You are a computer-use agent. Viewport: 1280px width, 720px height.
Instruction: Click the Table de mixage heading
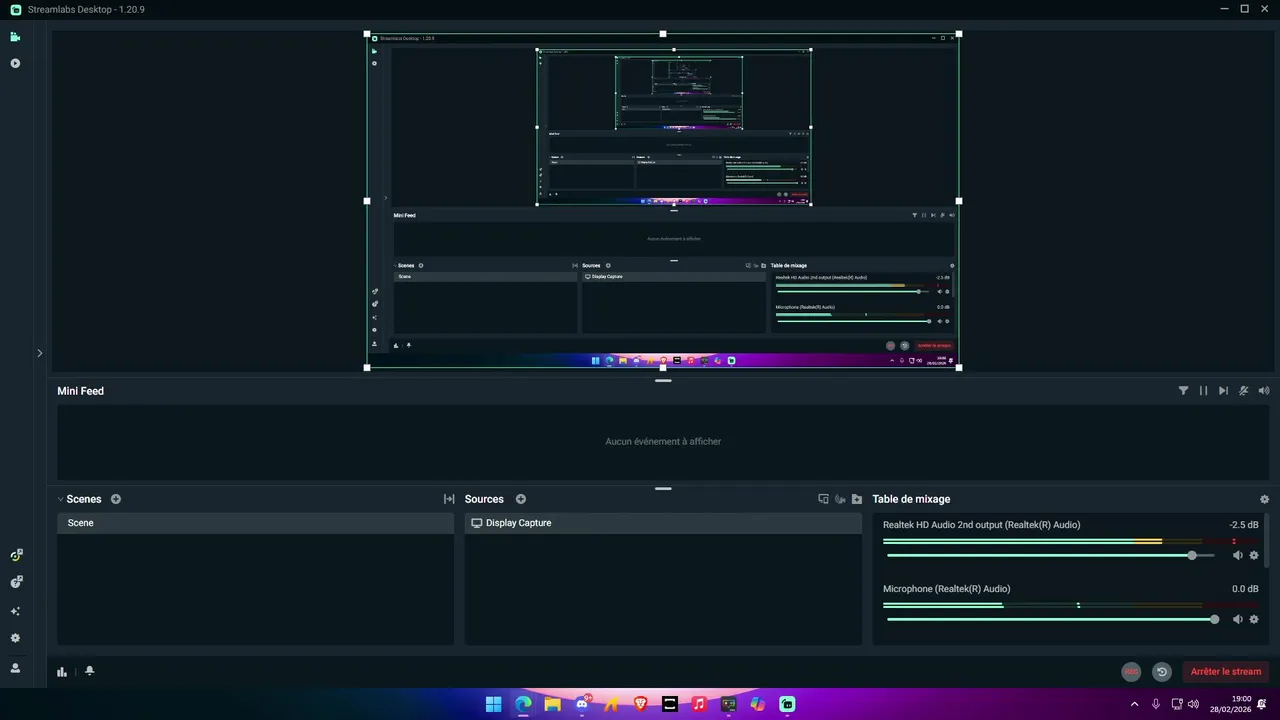click(x=911, y=499)
